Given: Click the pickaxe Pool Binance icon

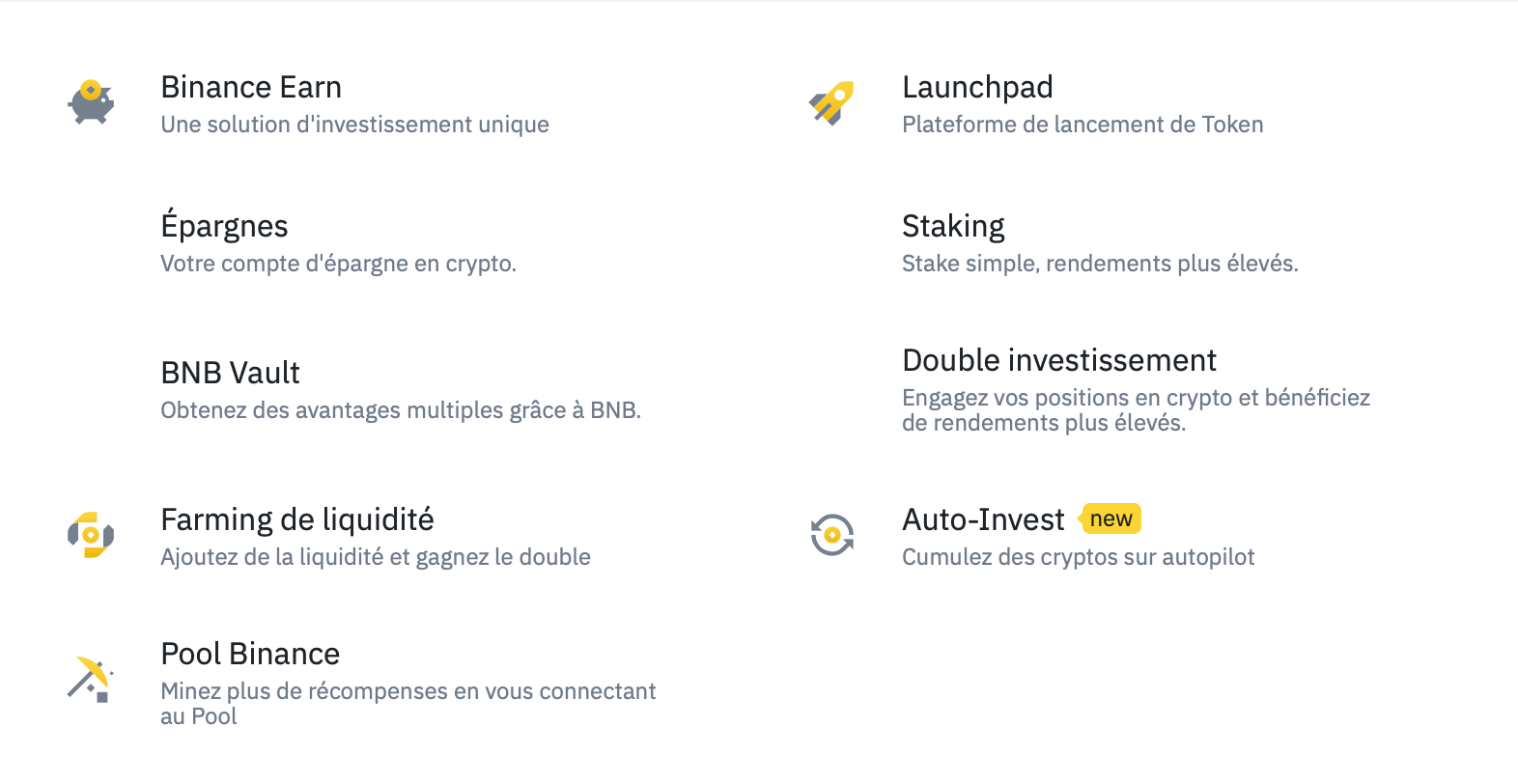Looking at the screenshot, I should (x=90, y=679).
